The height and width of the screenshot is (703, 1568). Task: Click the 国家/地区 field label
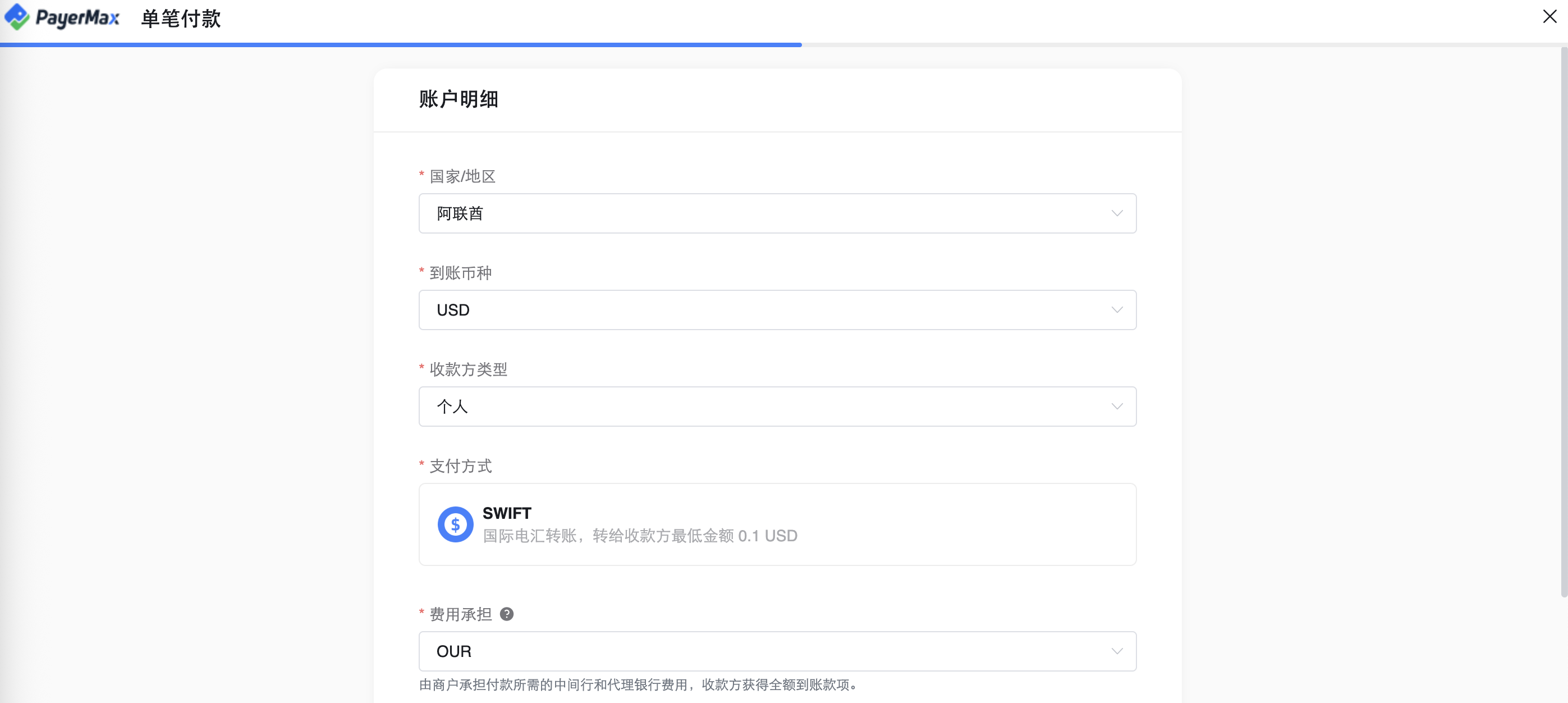pyautogui.click(x=462, y=176)
